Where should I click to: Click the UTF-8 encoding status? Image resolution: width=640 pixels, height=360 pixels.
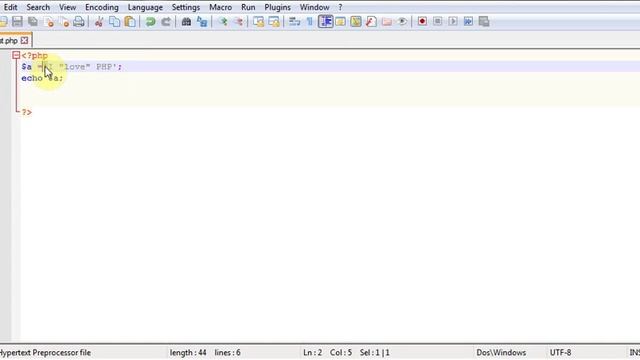[x=560, y=353]
